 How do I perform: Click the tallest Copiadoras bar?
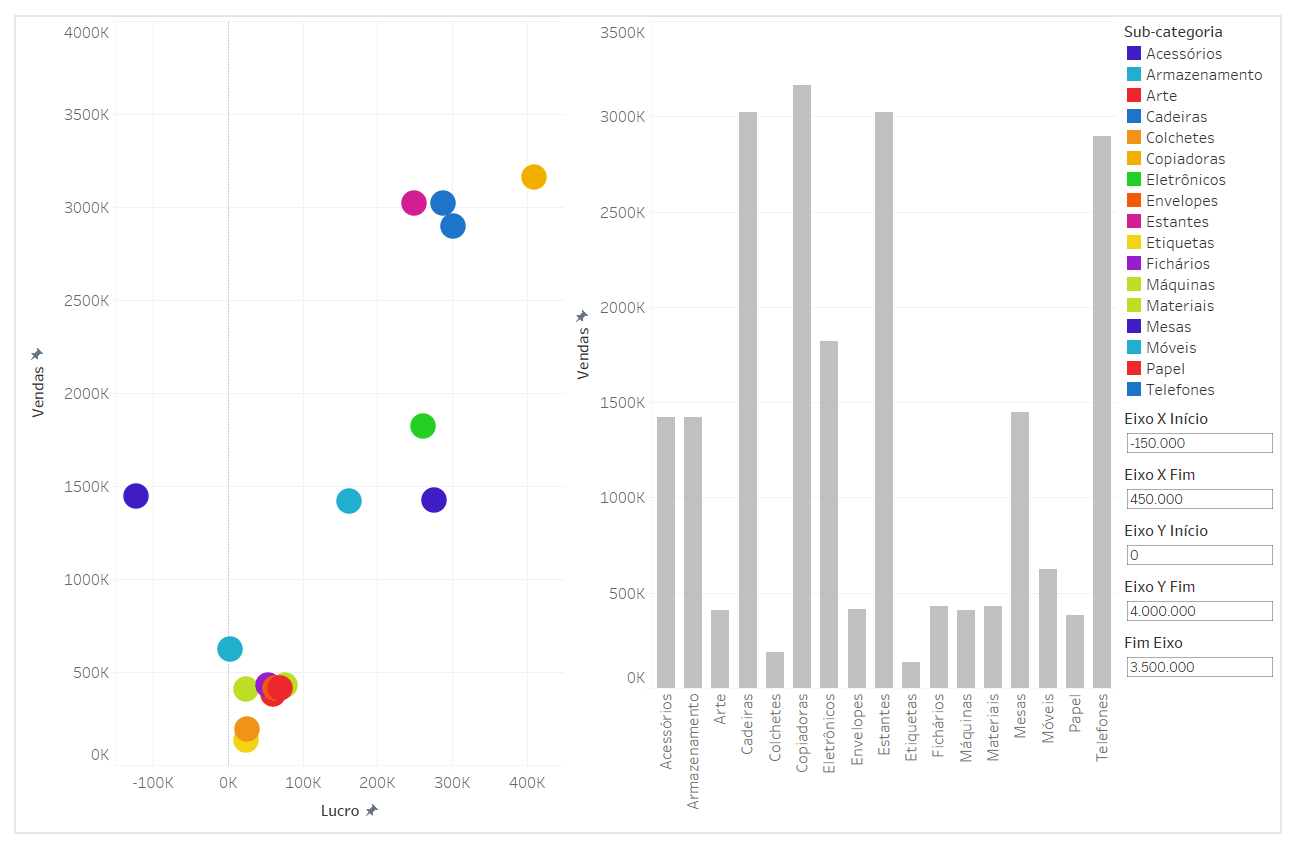[x=802, y=386]
